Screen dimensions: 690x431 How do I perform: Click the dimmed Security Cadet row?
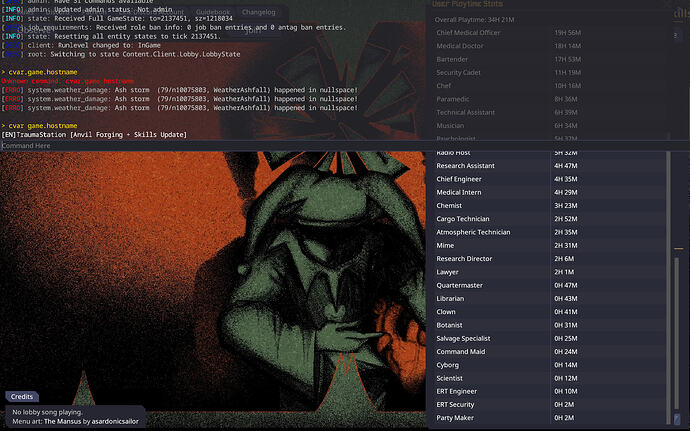[550, 72]
